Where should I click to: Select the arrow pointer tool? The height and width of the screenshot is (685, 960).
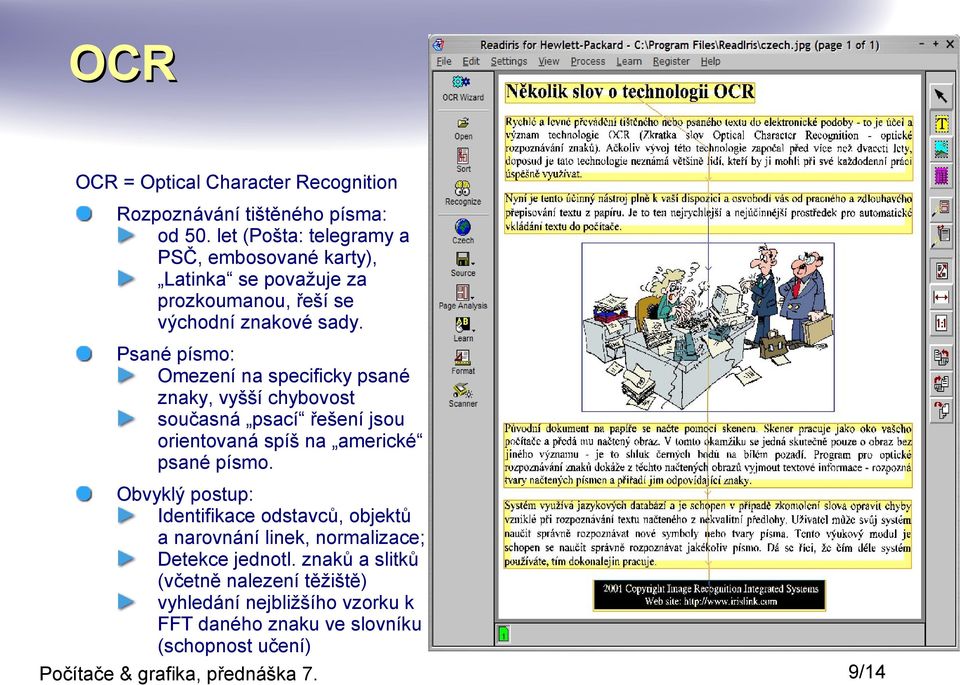(x=941, y=96)
